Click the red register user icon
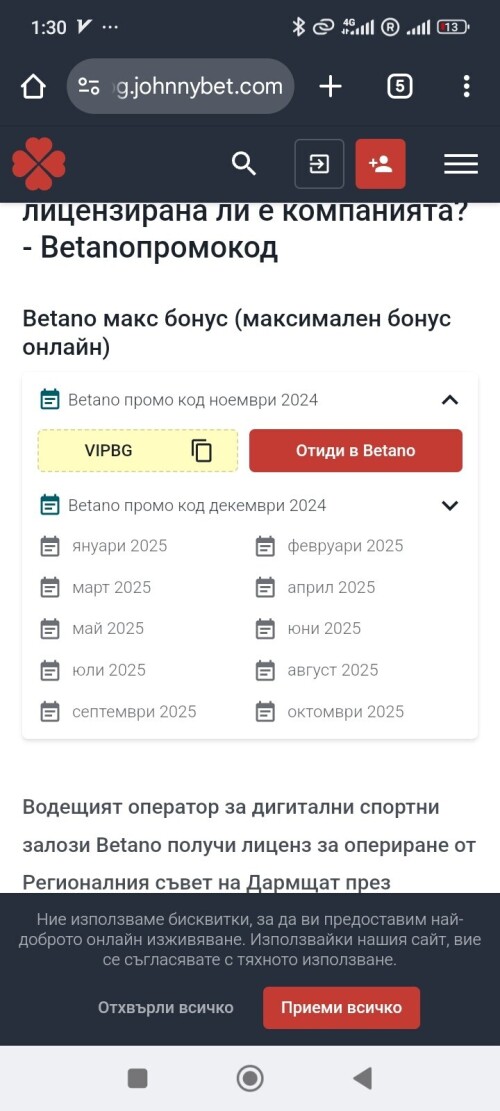 380,164
